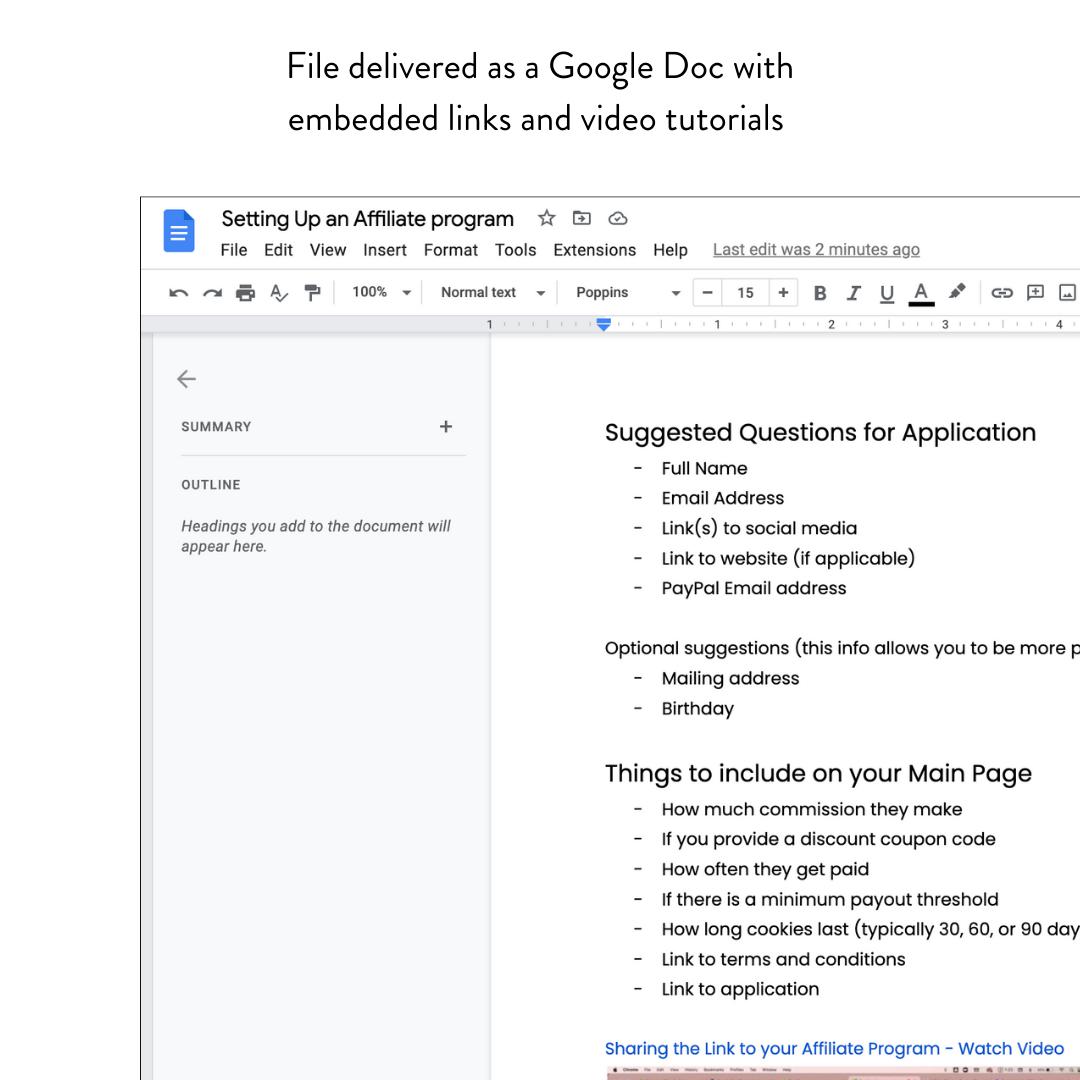Increase font size with plus button

click(x=783, y=292)
